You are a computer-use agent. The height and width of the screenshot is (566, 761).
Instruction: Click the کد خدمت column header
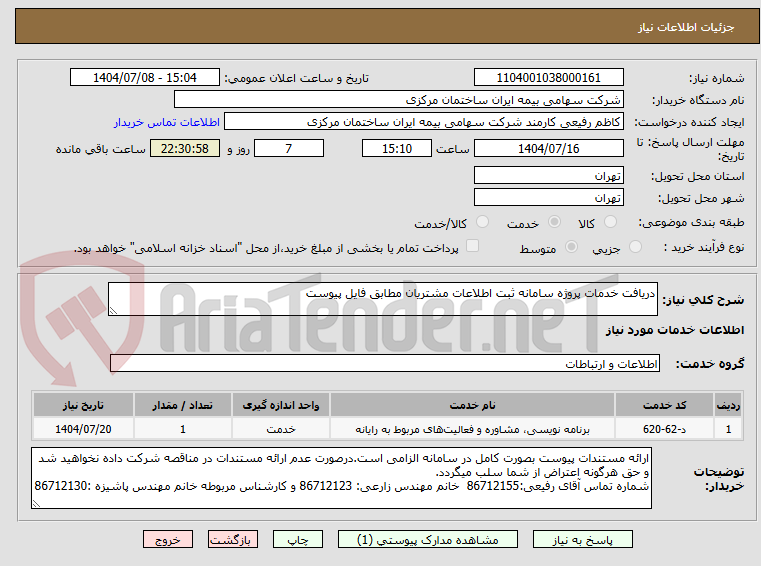click(x=664, y=405)
